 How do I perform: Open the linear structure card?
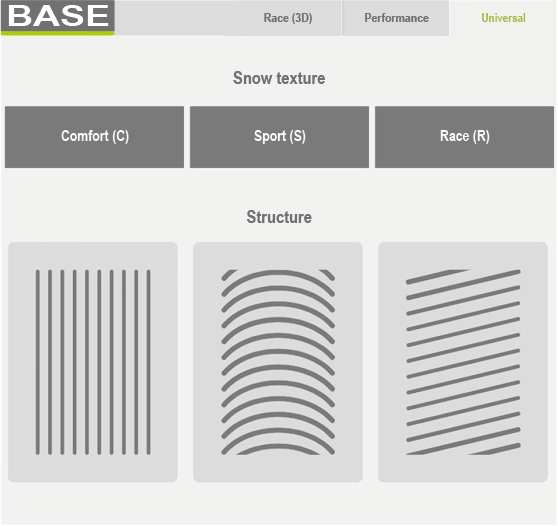pos(93,362)
